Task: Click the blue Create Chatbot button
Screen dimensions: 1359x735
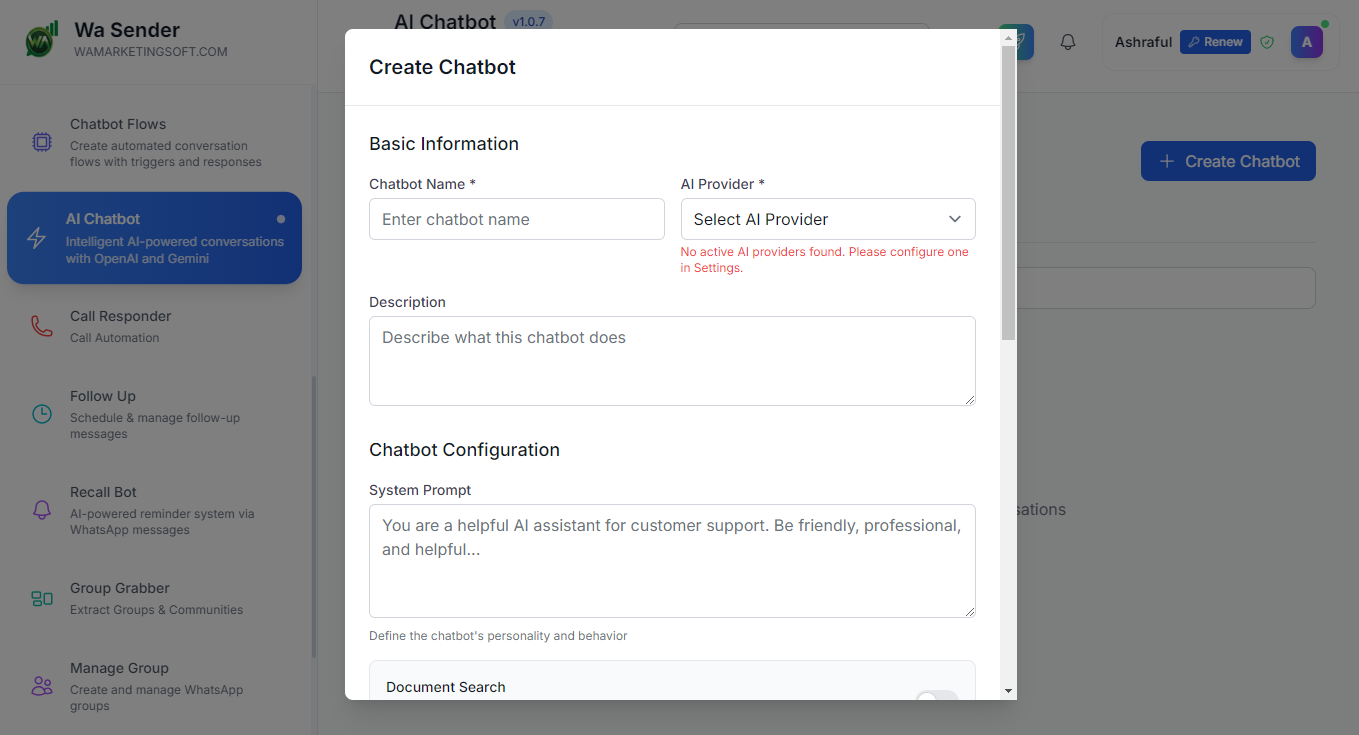Action: [1228, 161]
